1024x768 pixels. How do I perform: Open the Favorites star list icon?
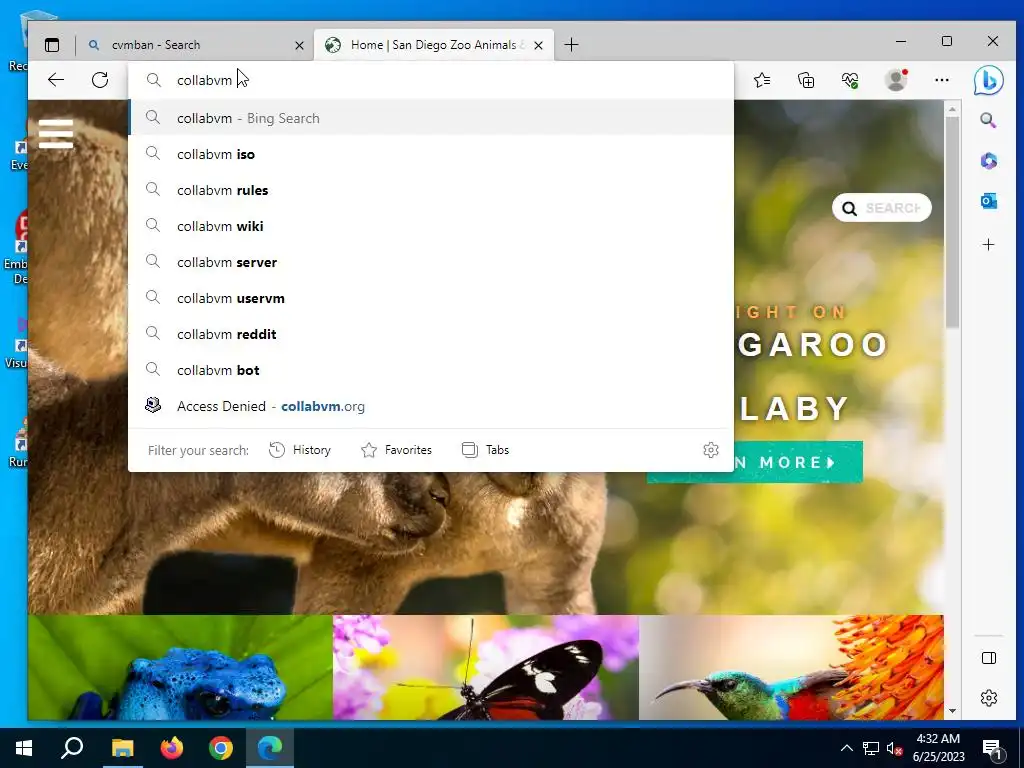click(x=762, y=80)
